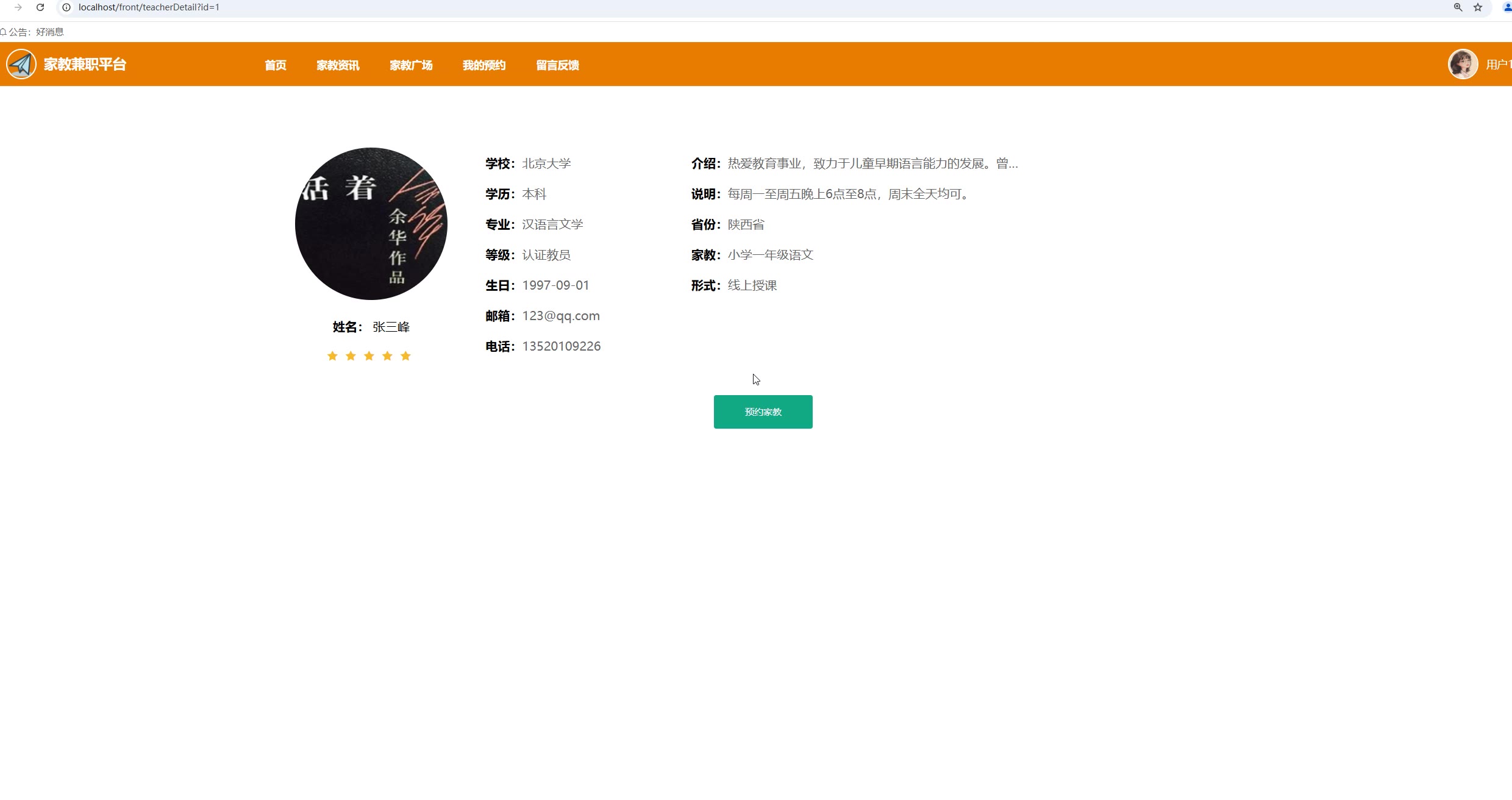Click the announcement bell icon
This screenshot has width=1512, height=800.
coord(3,32)
